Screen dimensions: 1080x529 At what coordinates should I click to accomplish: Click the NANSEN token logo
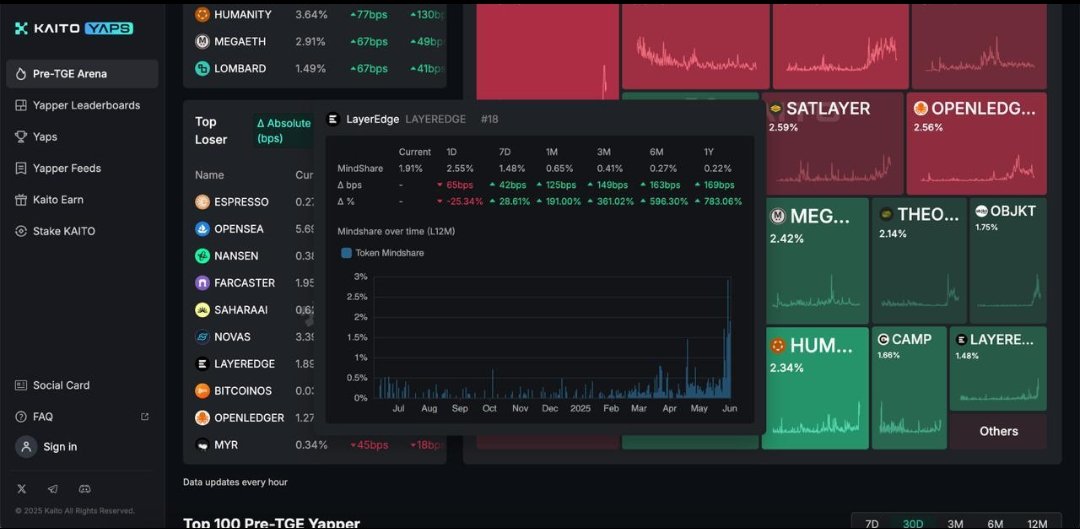click(x=202, y=256)
